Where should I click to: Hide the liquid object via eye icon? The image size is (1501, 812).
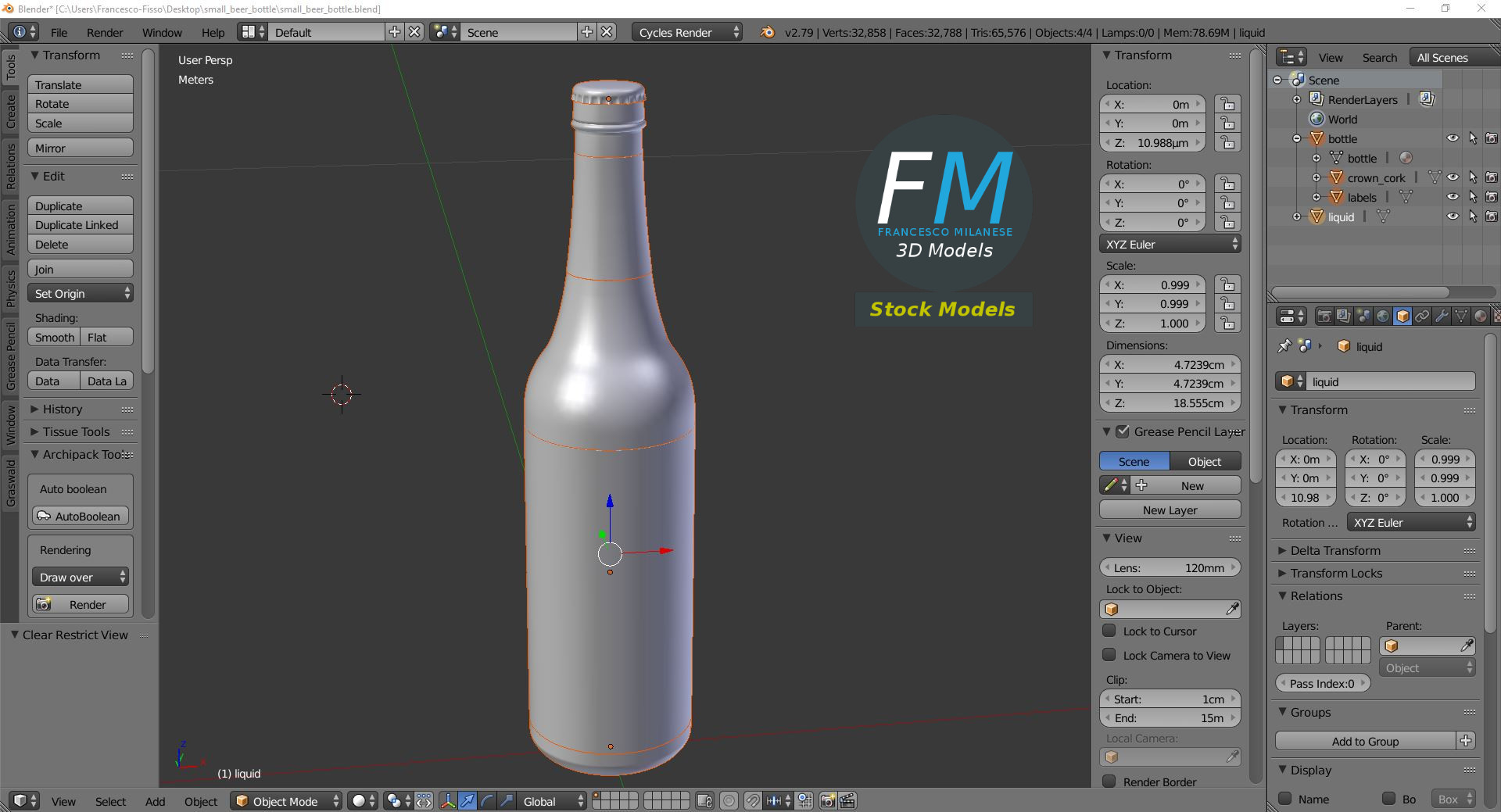[x=1453, y=216]
